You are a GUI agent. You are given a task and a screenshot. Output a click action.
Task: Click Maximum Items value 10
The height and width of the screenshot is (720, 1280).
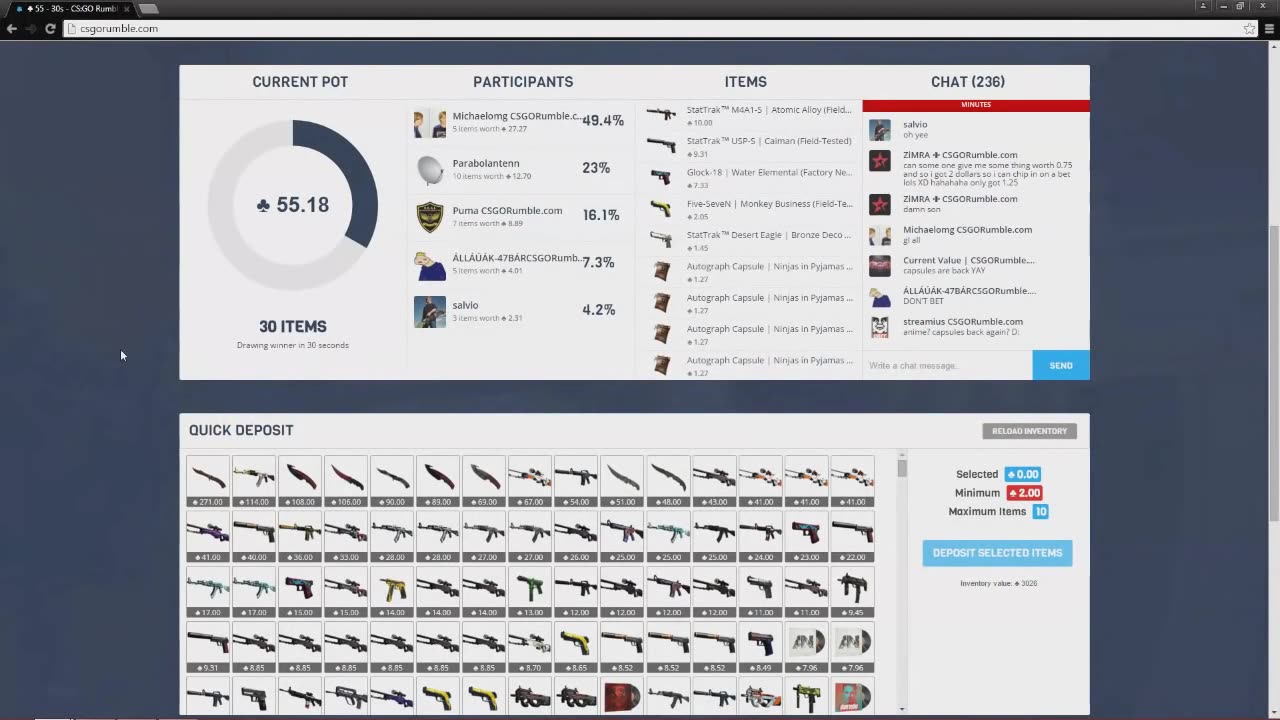(1041, 511)
